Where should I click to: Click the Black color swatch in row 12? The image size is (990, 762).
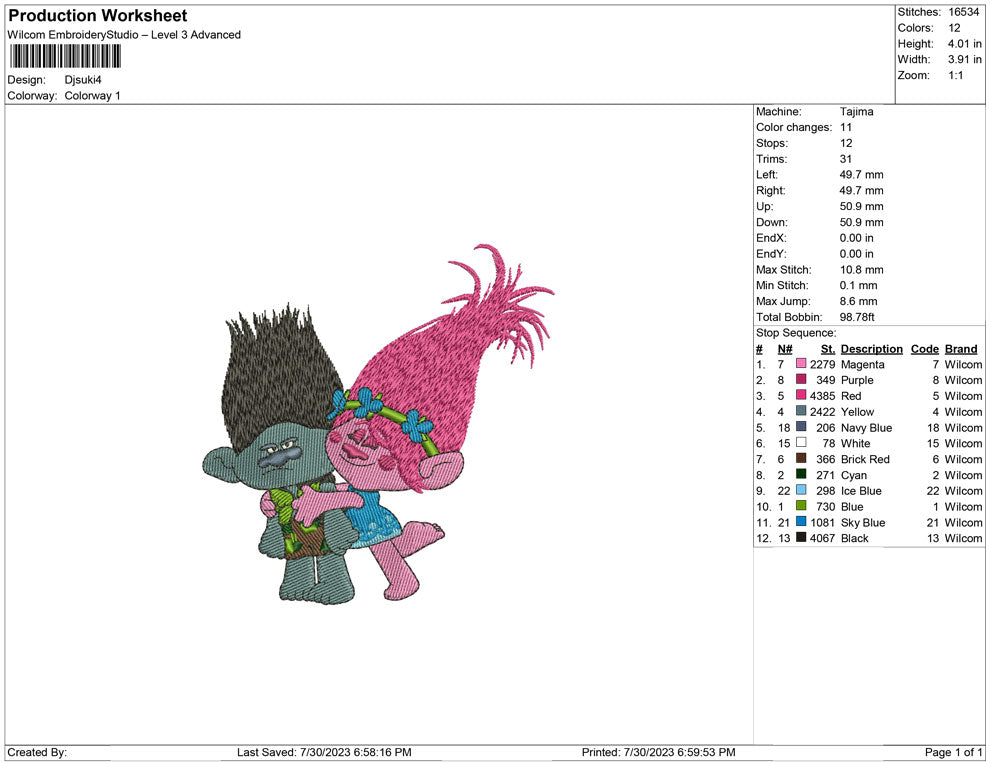tap(801, 537)
